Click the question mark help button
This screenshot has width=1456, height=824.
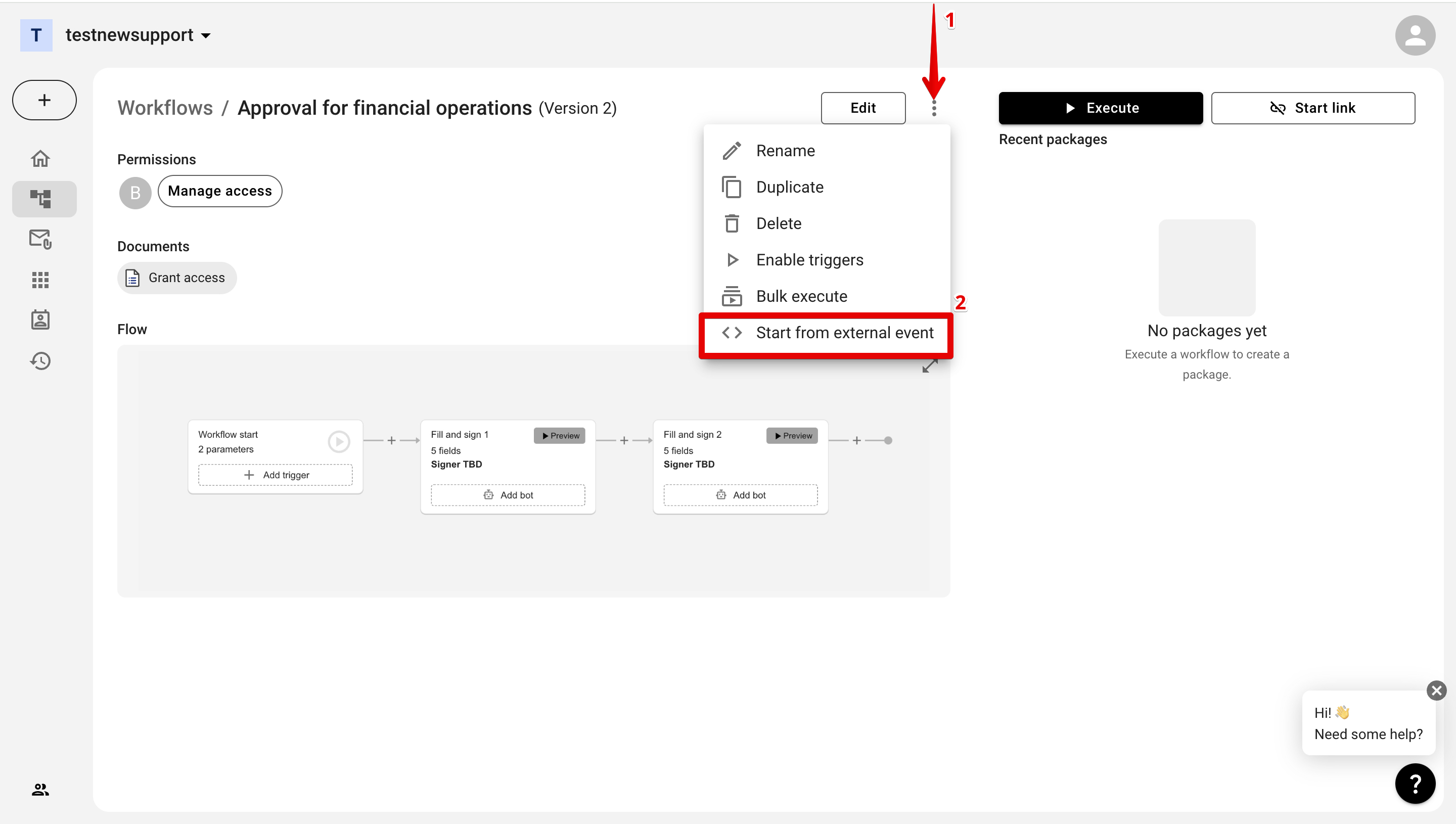coord(1415,784)
